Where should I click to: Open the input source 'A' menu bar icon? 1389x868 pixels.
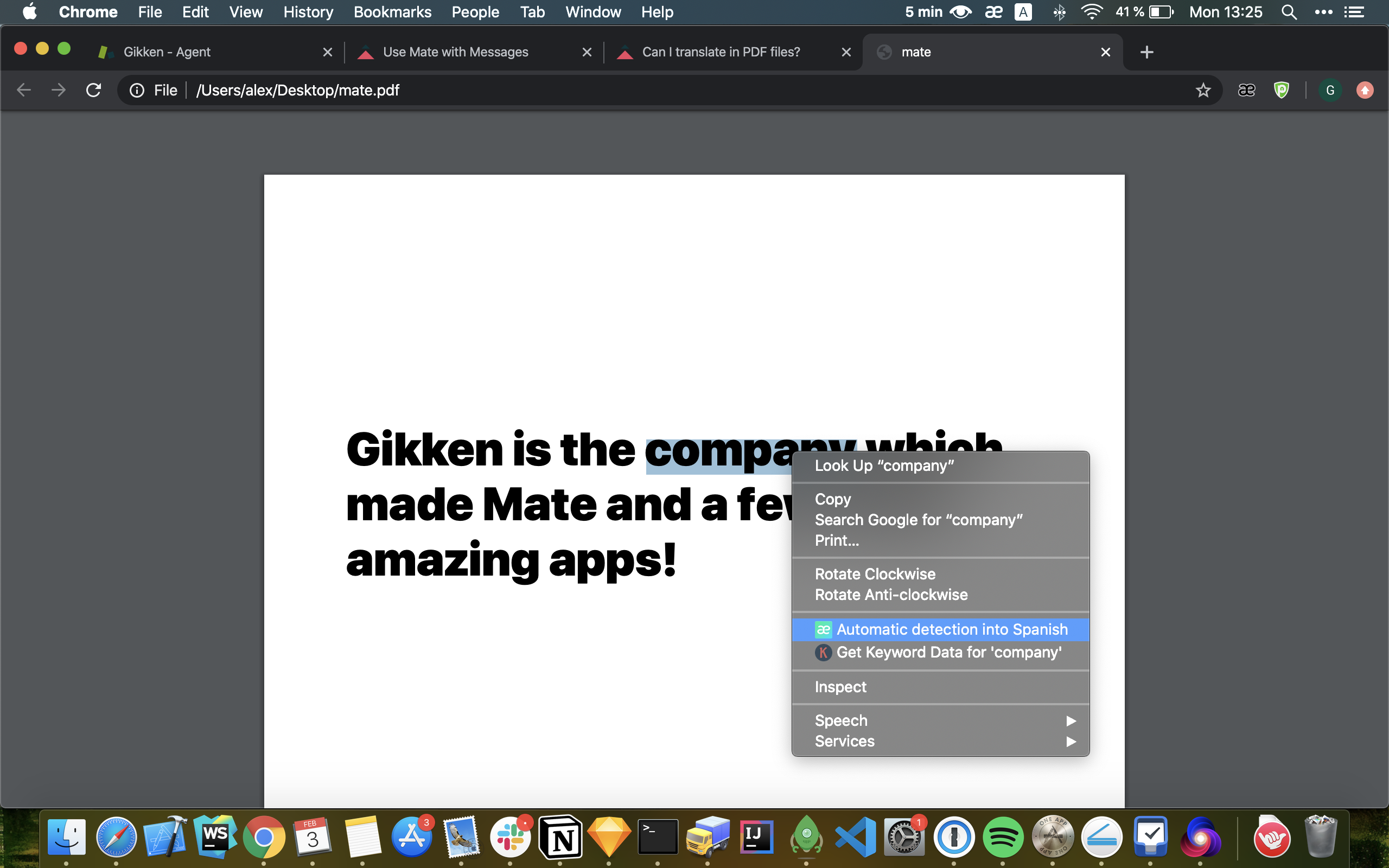click(x=1023, y=12)
